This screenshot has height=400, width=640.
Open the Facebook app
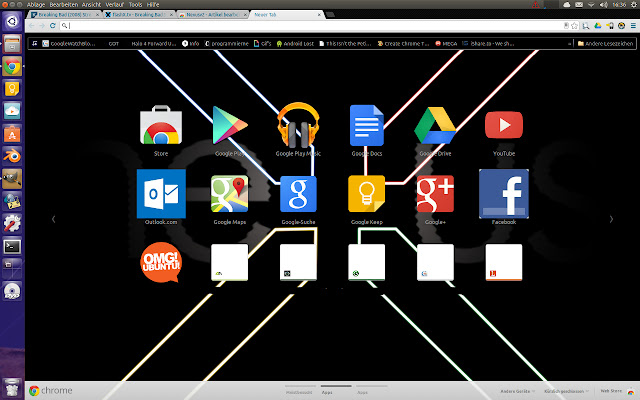point(504,194)
